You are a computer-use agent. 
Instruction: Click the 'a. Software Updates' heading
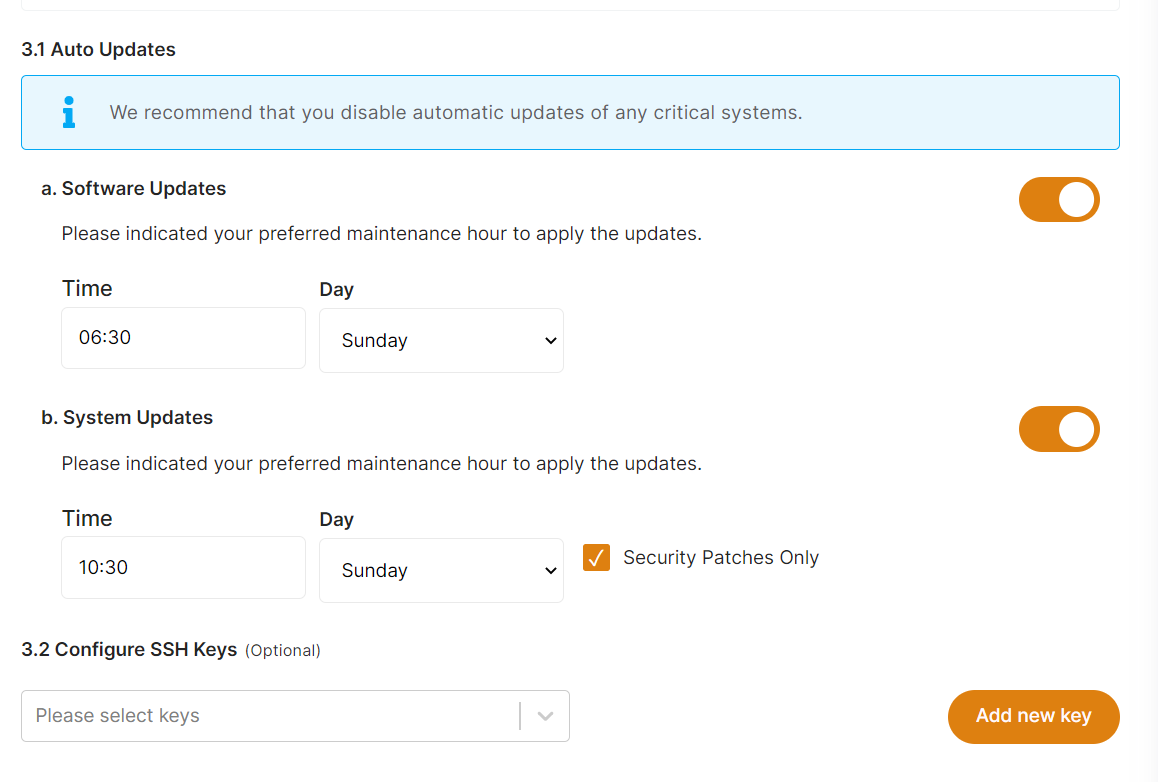point(134,189)
